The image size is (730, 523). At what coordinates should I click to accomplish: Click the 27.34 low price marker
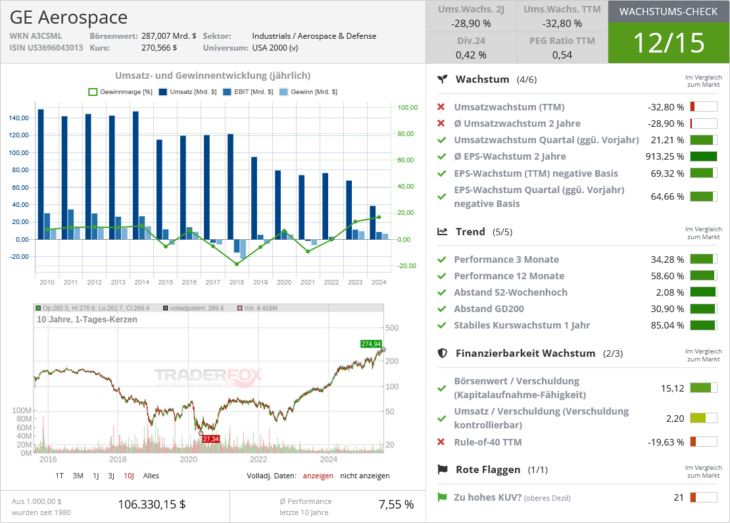click(211, 439)
